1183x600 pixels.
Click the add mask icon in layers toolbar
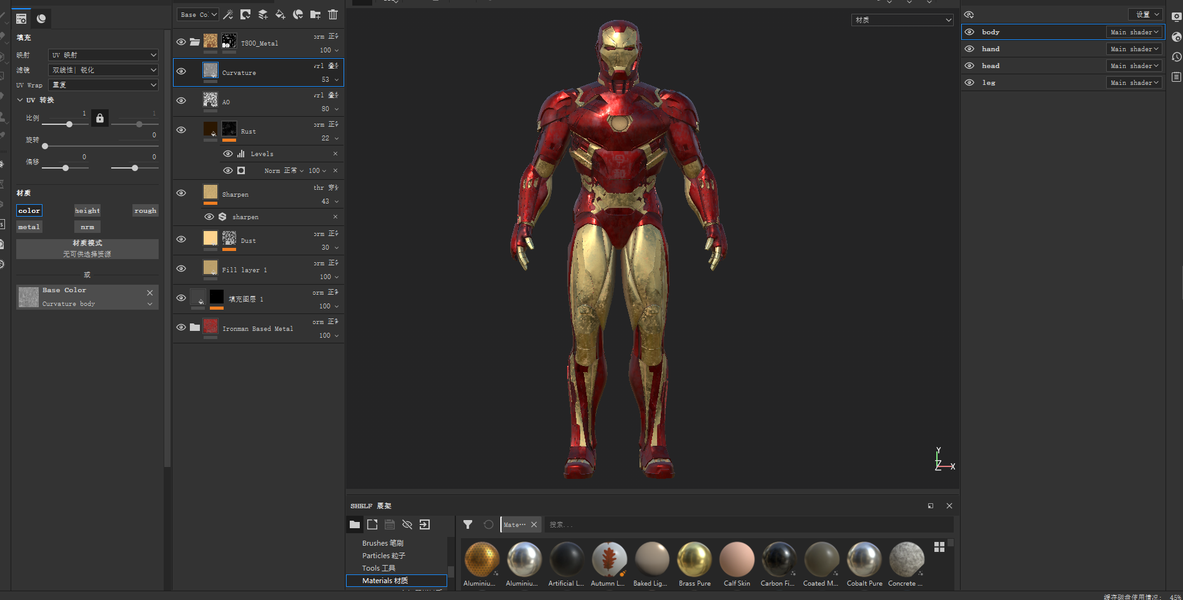245,14
